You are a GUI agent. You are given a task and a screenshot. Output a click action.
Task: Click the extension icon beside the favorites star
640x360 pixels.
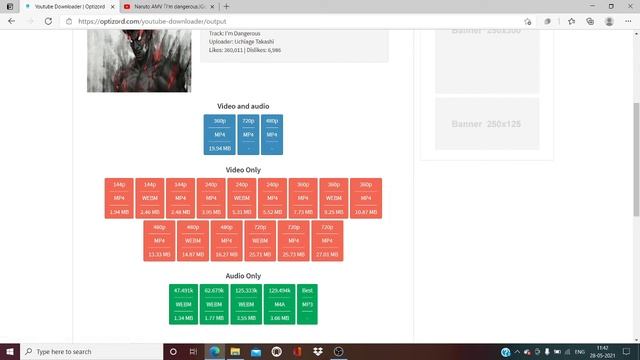pyautogui.click(x=547, y=21)
